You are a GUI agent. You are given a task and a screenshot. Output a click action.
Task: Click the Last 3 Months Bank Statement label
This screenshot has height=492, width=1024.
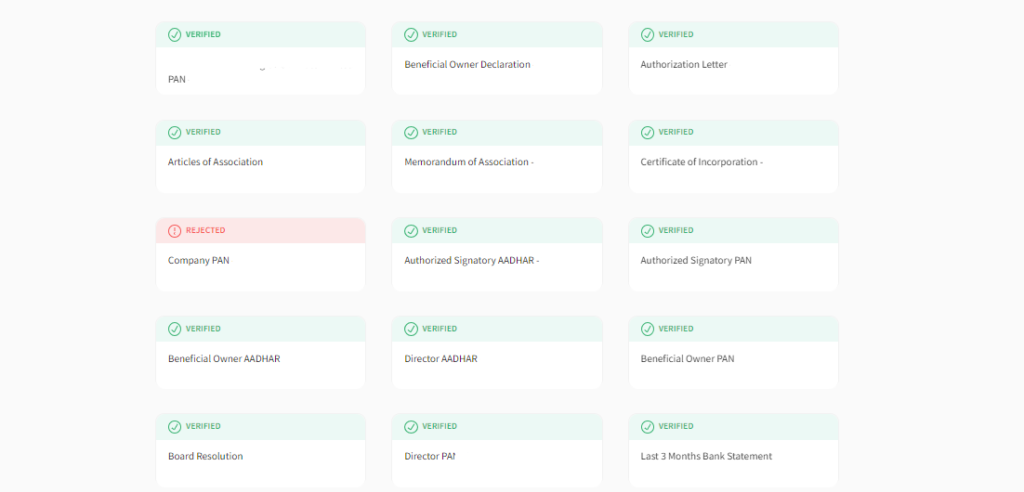coord(706,457)
